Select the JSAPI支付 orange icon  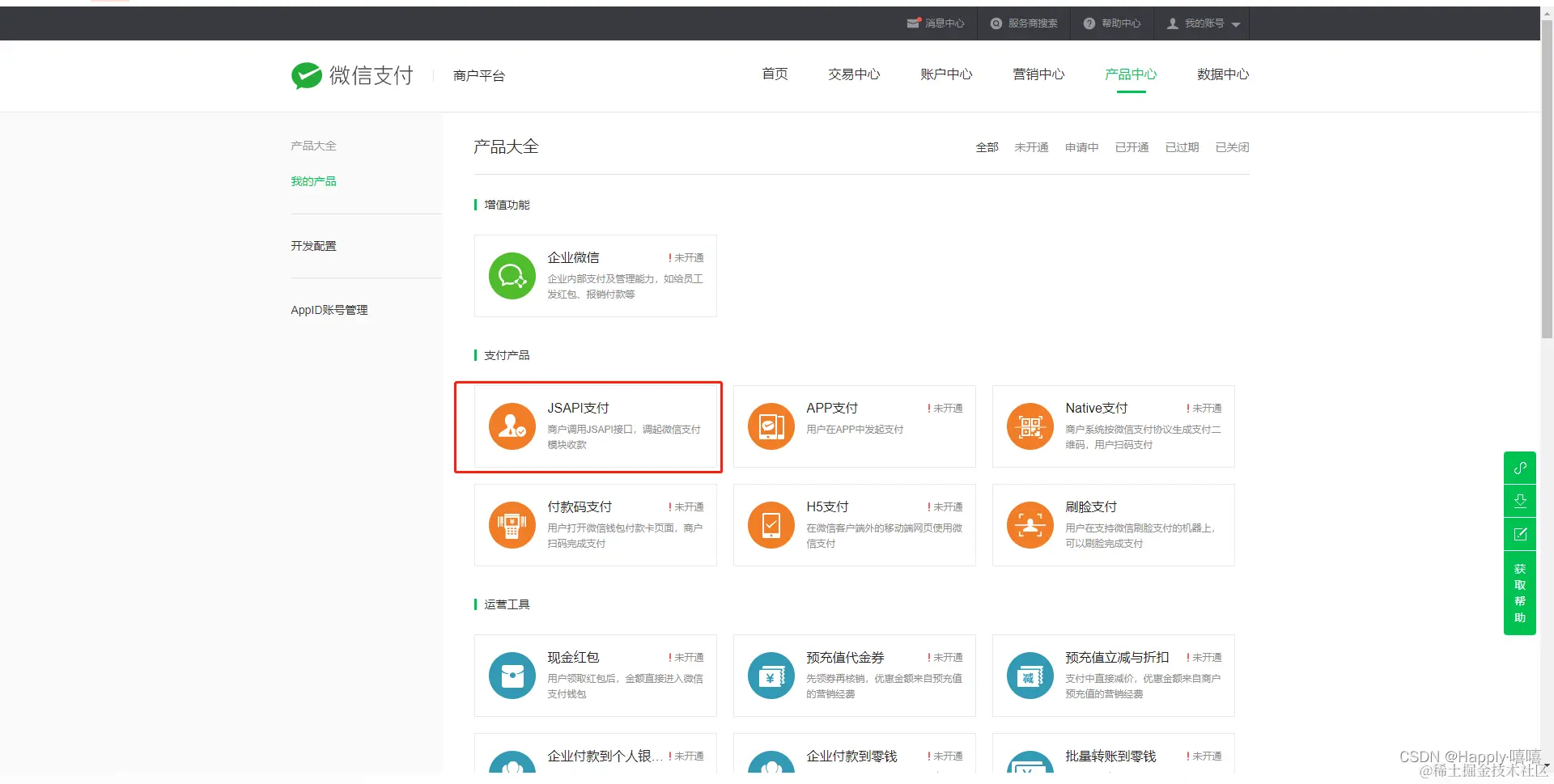click(512, 426)
